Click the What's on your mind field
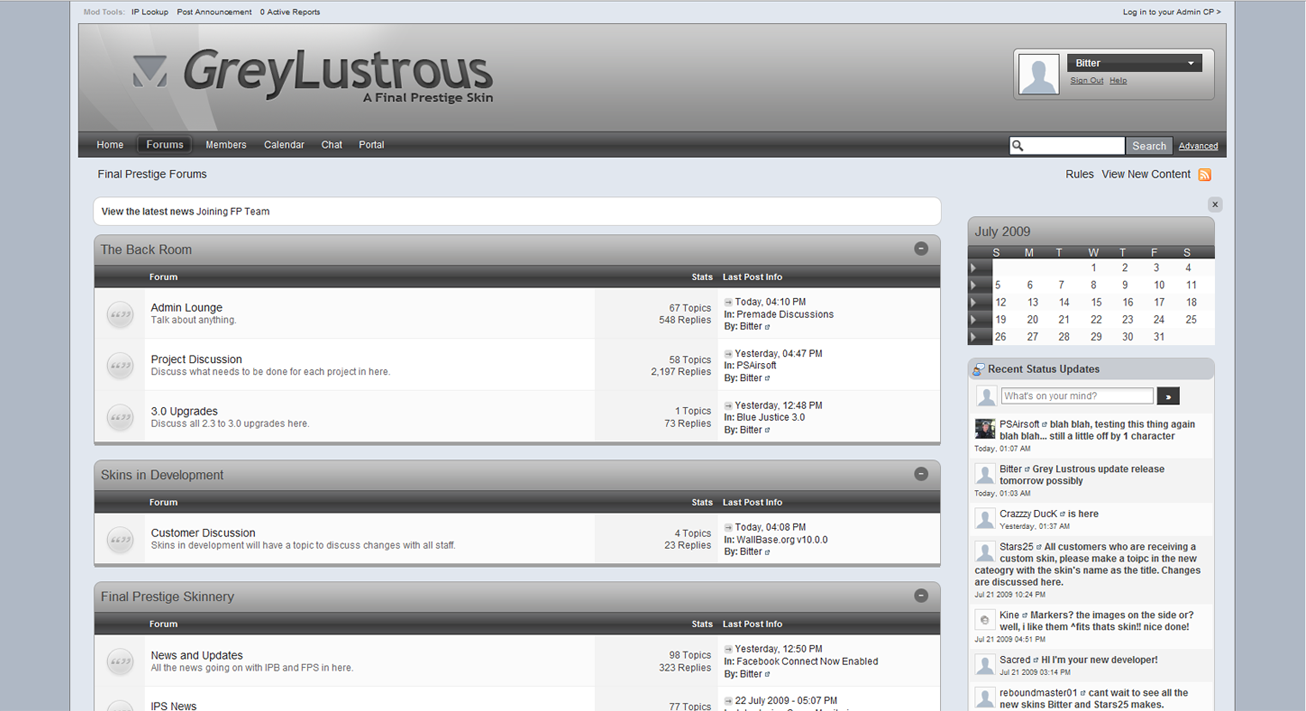This screenshot has width=1306, height=711. 1077,396
